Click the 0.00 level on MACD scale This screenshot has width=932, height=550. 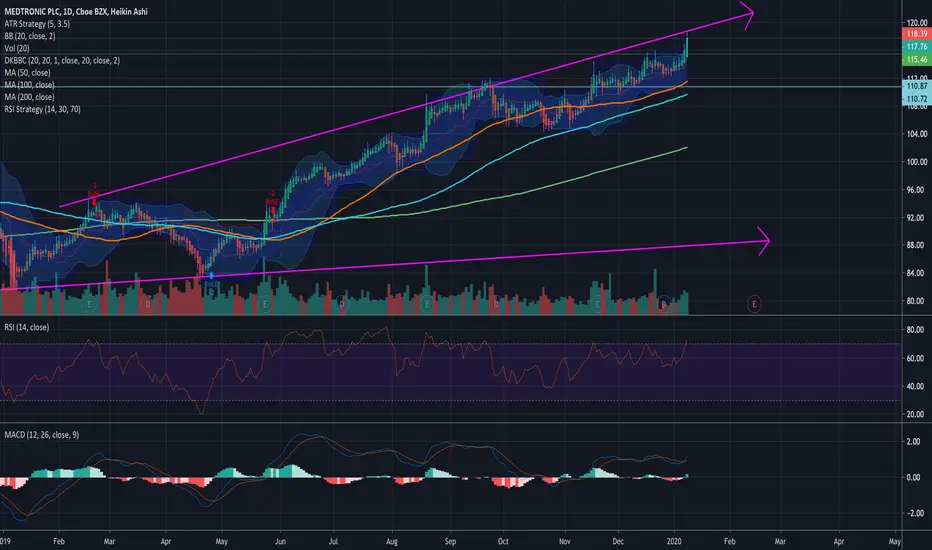point(914,477)
